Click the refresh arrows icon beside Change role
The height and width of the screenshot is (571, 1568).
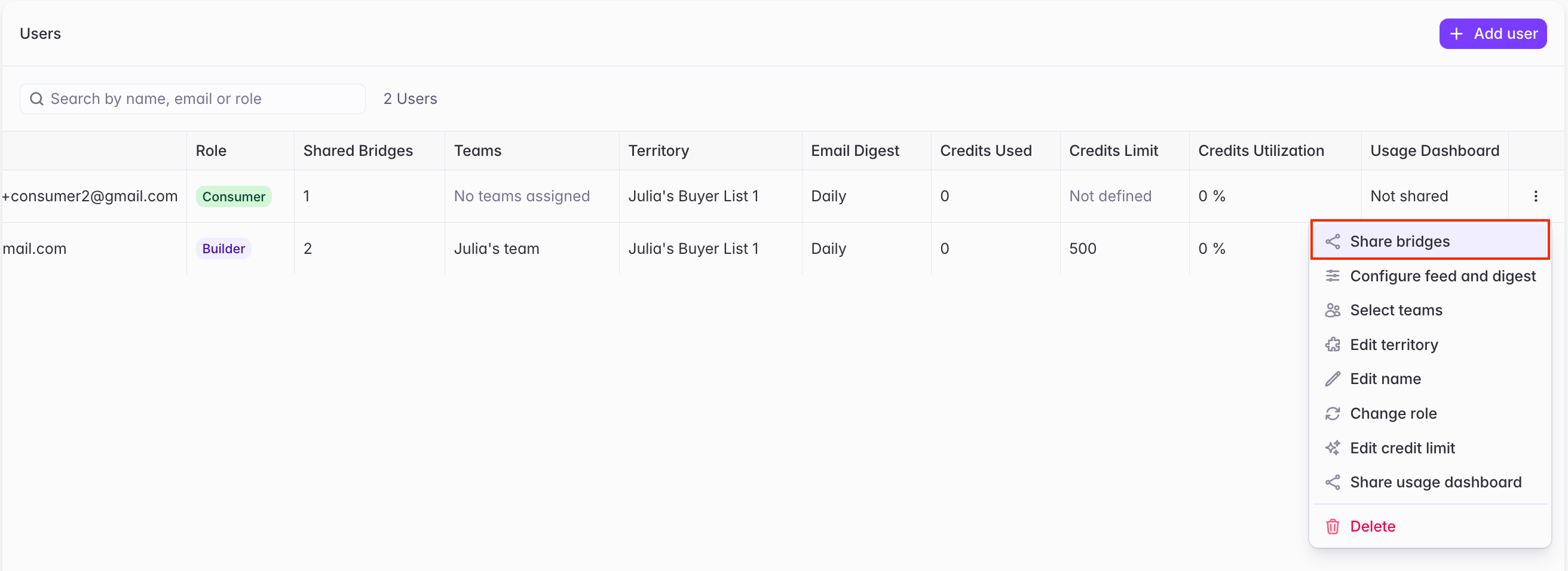(1333, 413)
